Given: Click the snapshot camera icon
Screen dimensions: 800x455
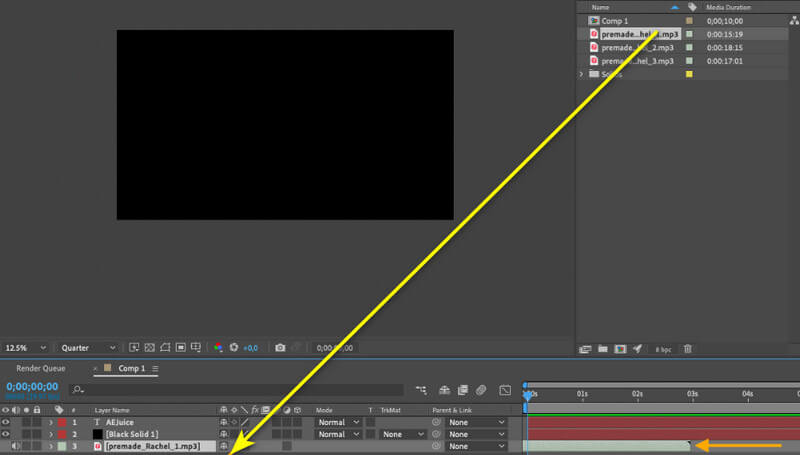Looking at the screenshot, I should tap(280, 348).
